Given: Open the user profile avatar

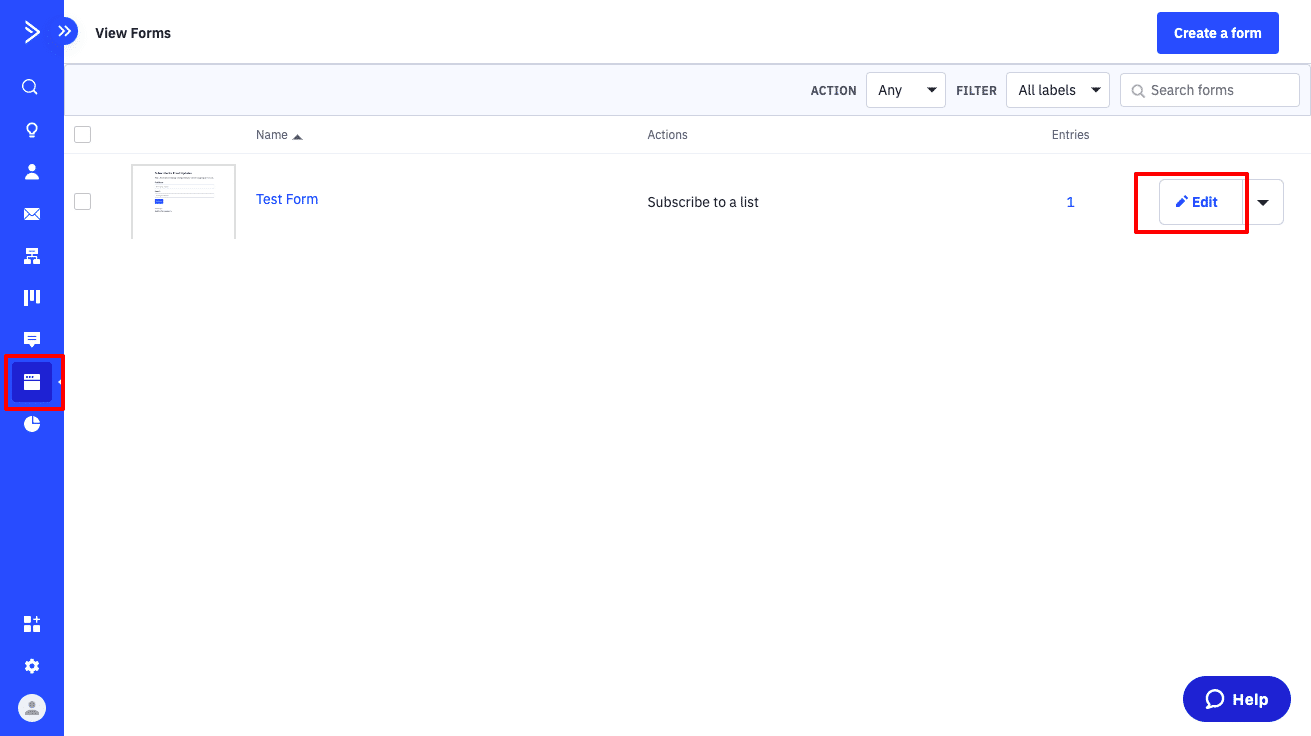Looking at the screenshot, I should coord(32,708).
